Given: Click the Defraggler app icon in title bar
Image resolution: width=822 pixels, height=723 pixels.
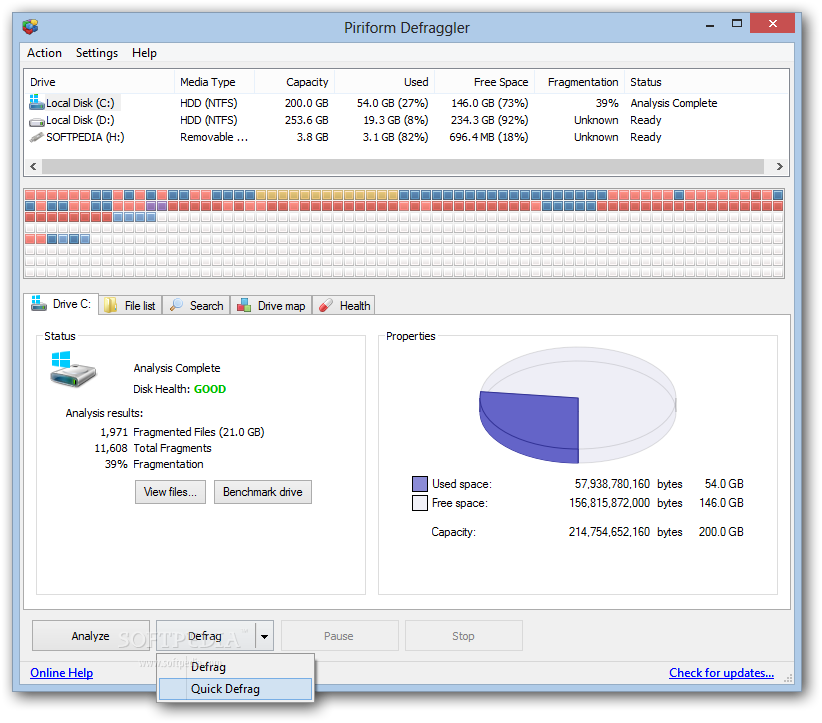Looking at the screenshot, I should [30, 26].
